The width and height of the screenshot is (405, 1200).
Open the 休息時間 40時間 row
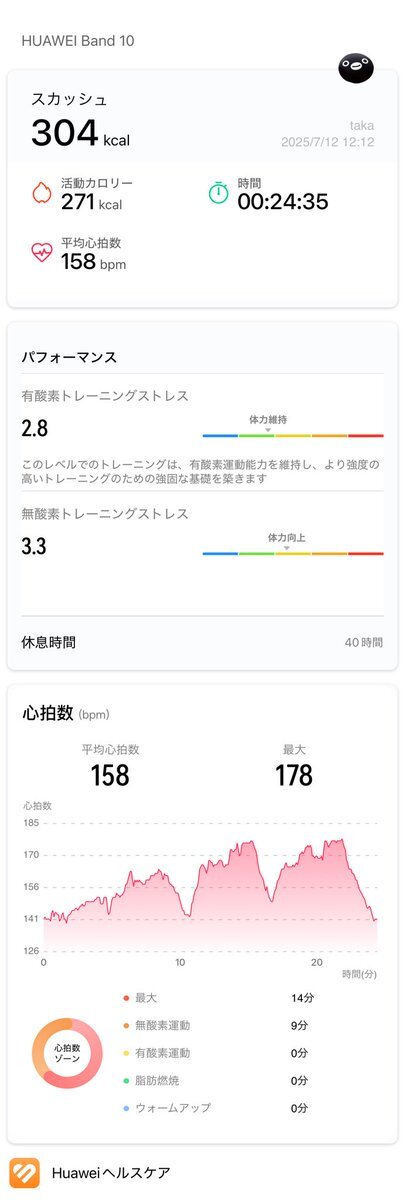tap(202, 642)
